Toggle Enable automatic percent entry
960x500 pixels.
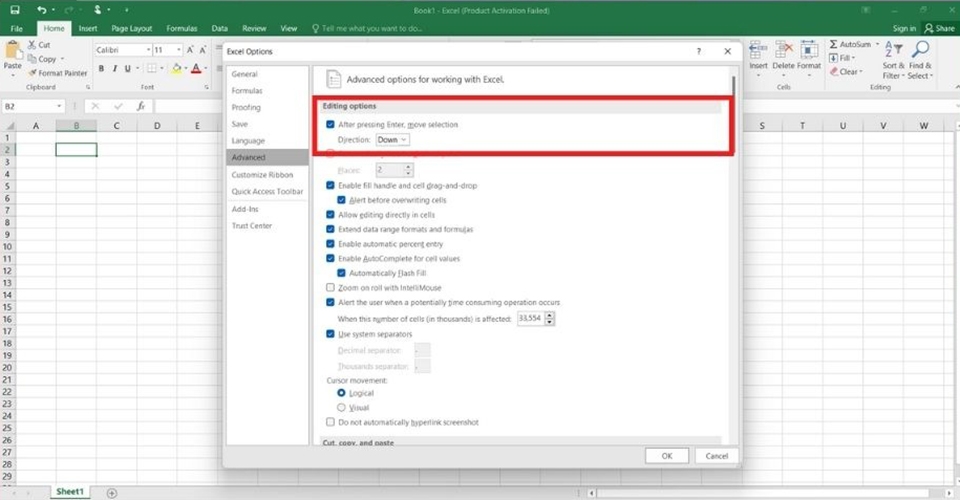[331, 244]
